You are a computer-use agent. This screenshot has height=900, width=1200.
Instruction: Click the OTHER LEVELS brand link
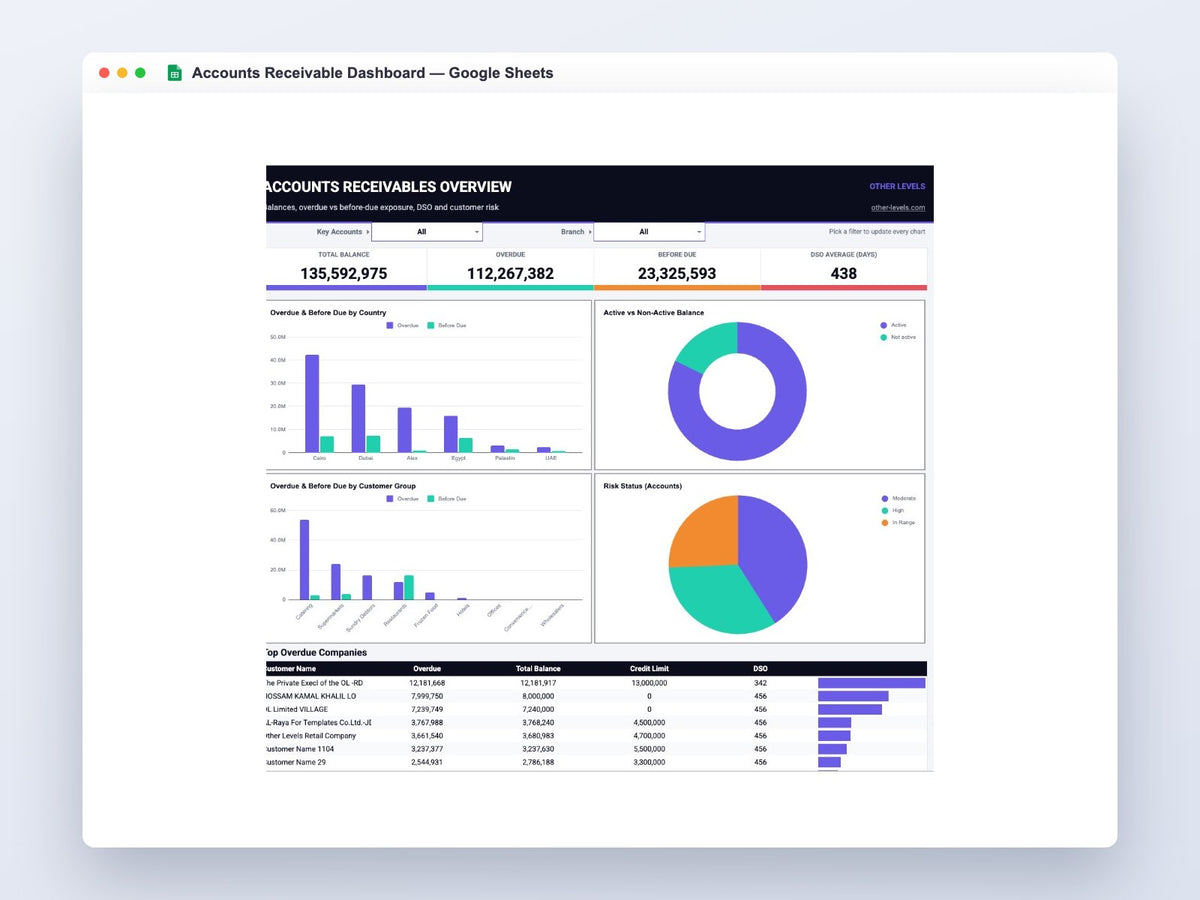[x=897, y=186]
